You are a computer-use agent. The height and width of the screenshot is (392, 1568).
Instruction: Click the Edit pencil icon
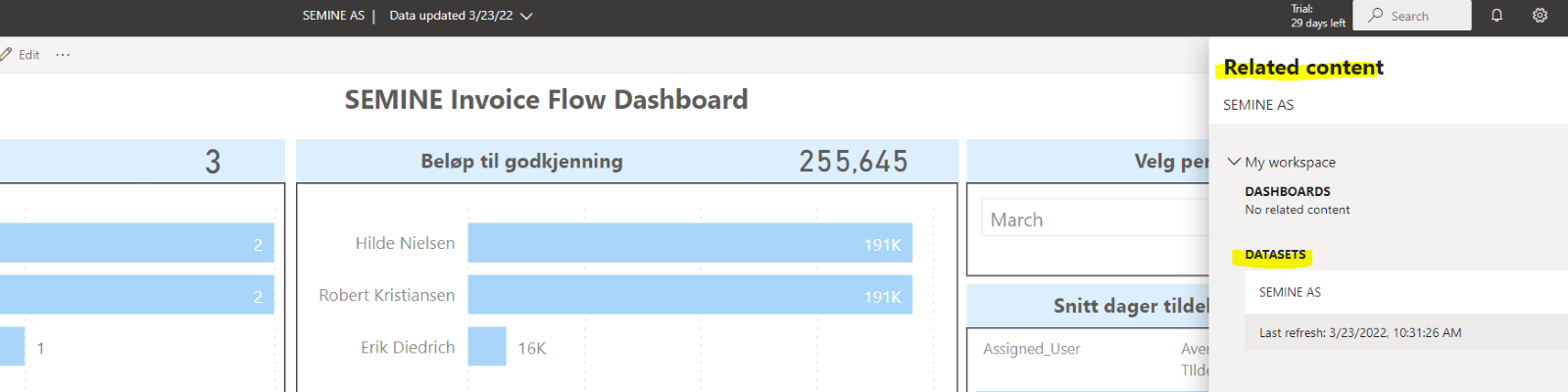point(6,55)
